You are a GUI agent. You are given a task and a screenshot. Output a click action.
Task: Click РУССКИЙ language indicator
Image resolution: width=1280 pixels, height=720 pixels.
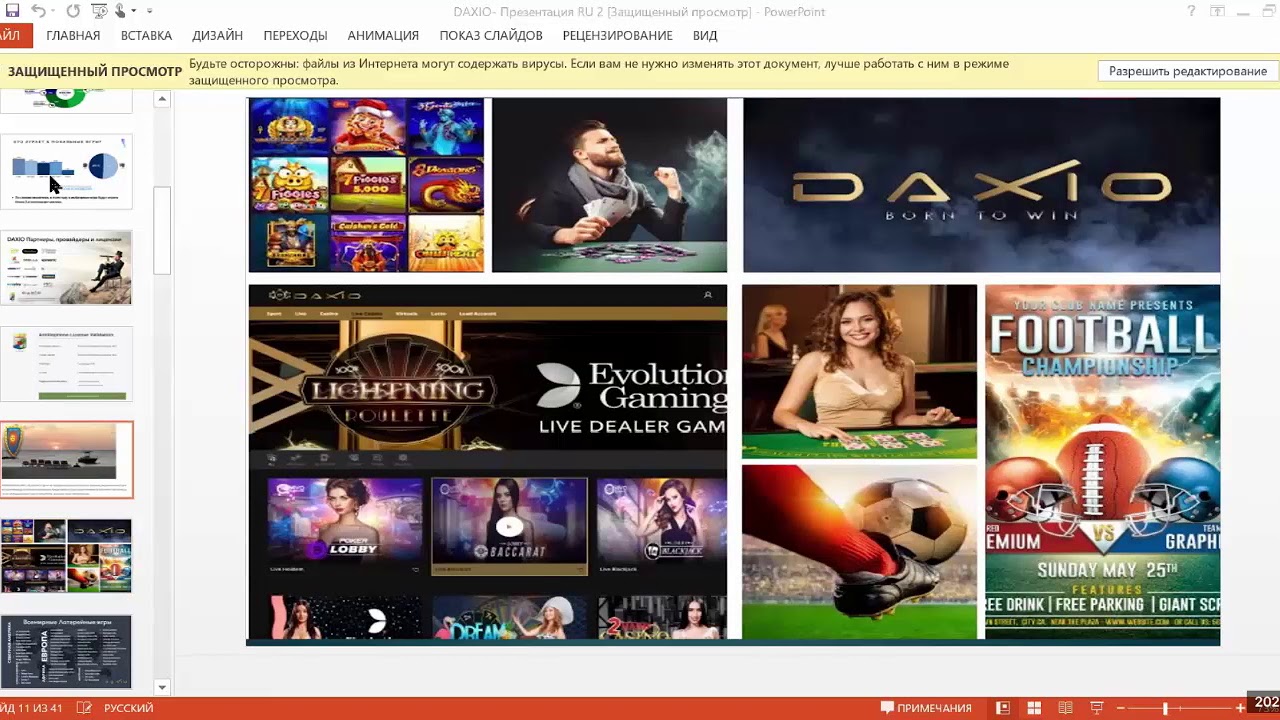(128, 708)
